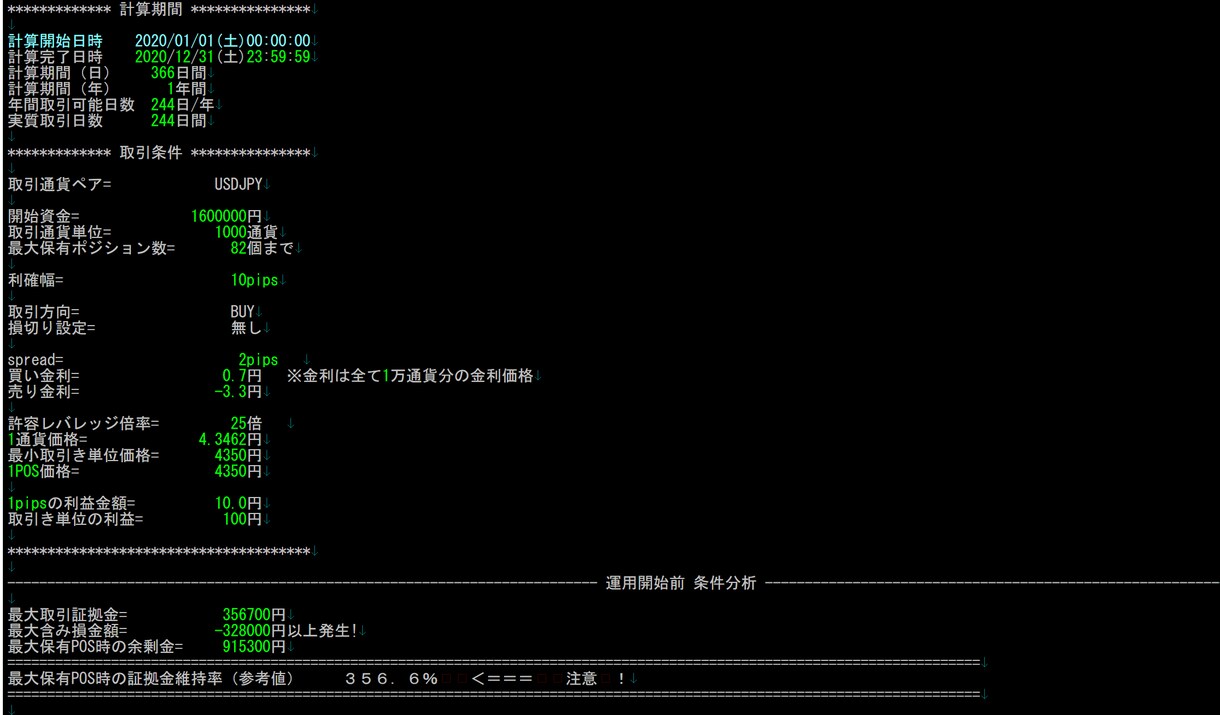Select the "USDJPY" currency pair value
1220x715 pixels.
tap(239, 185)
